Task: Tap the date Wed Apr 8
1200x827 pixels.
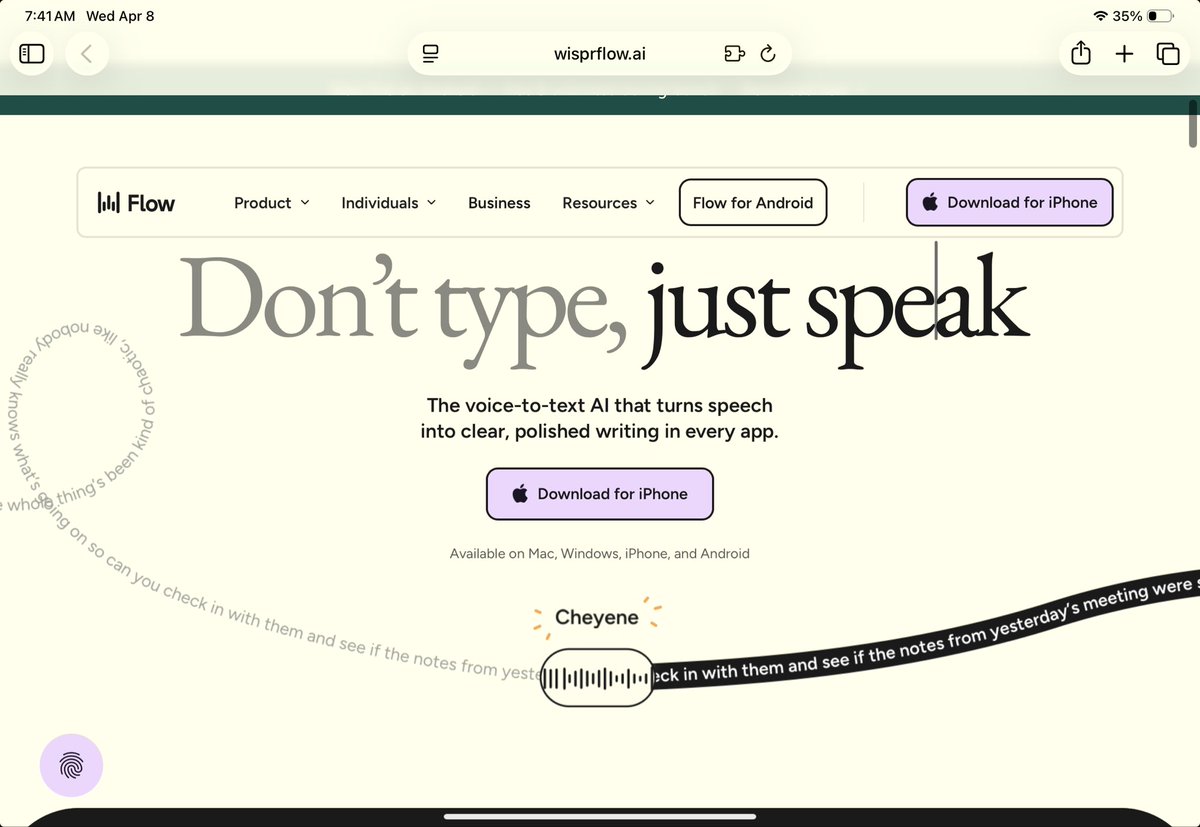Action: click(121, 17)
